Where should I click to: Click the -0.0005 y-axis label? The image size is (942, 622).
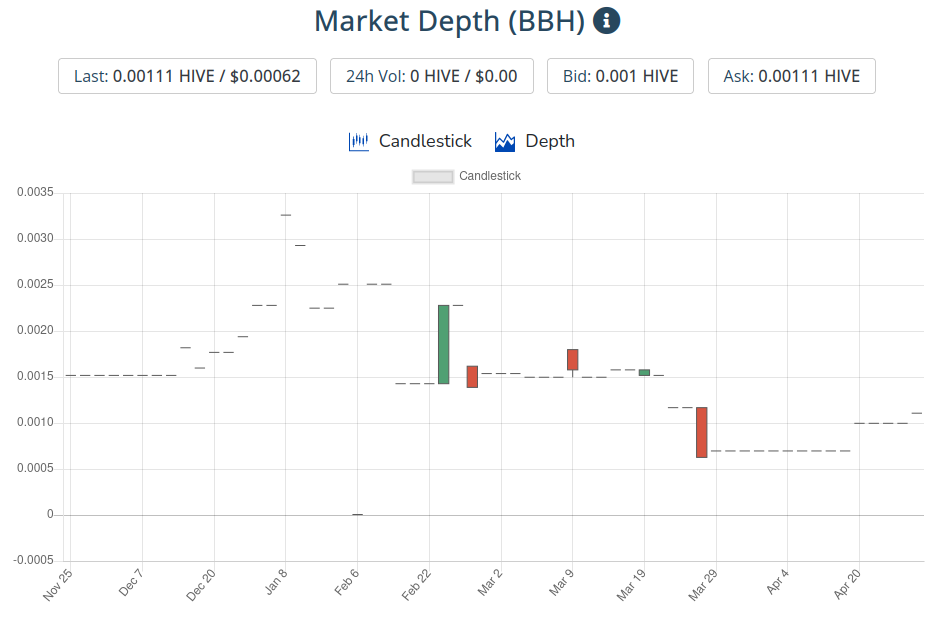coord(34,560)
